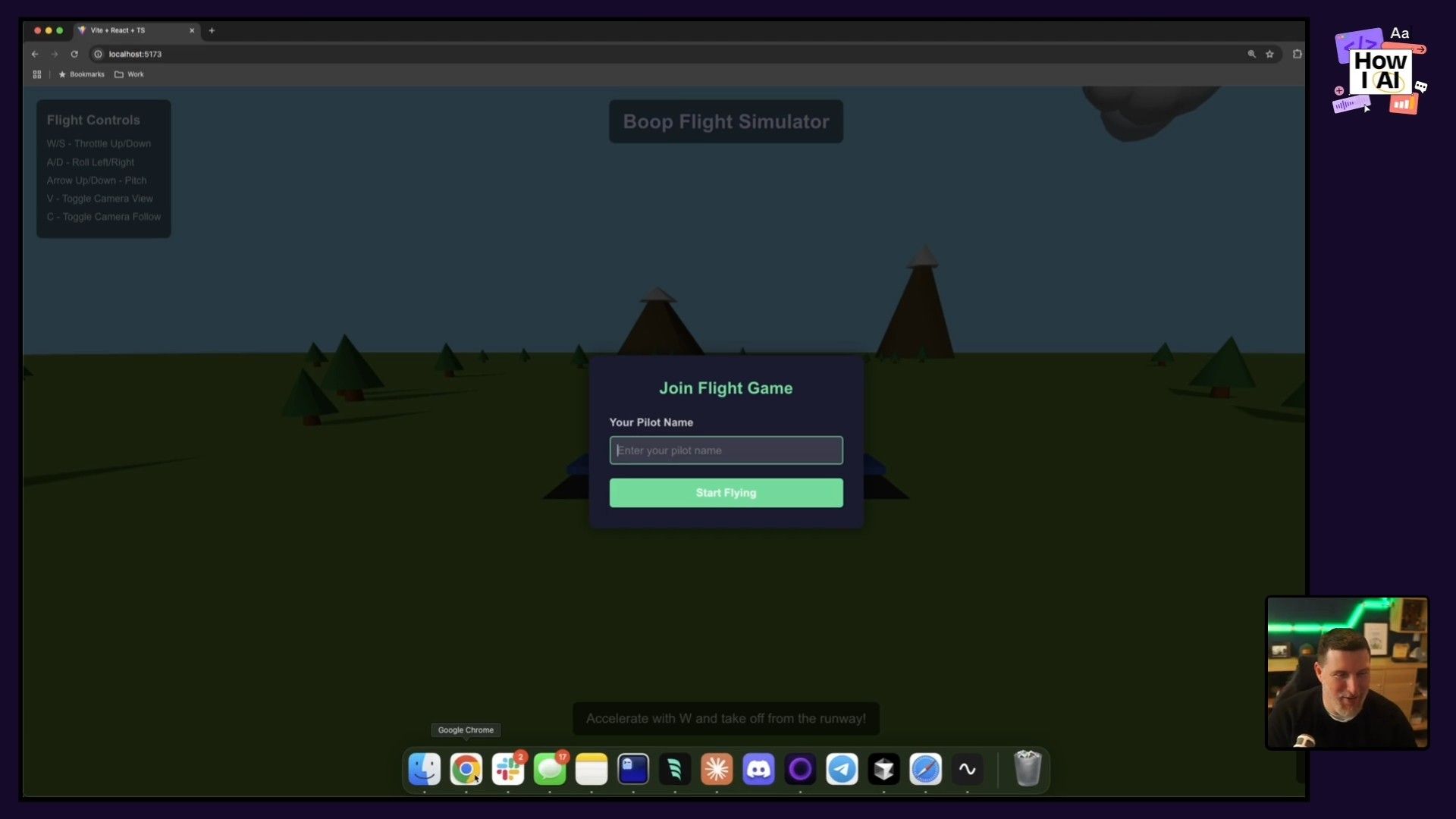Click the Your Pilot Name label
Viewport: 1456px width, 819px height.
651,422
